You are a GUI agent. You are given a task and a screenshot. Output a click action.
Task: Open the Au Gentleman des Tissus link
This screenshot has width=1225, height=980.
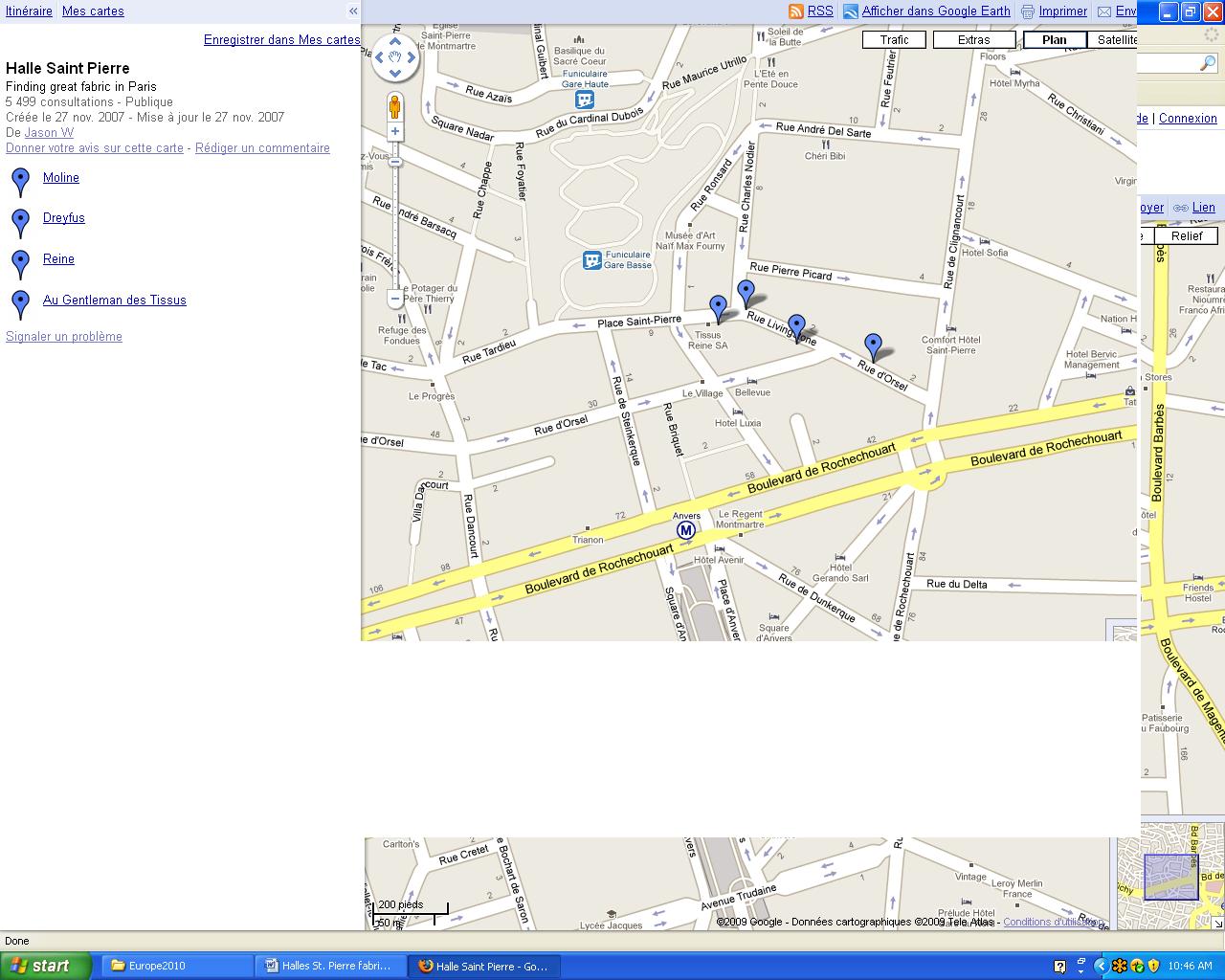click(x=114, y=300)
